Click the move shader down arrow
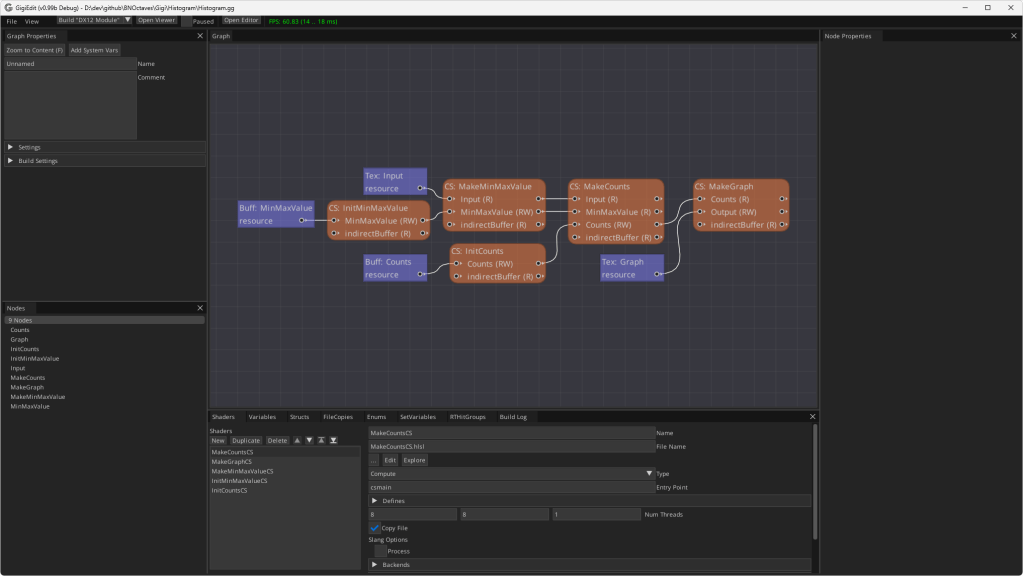The image size is (1023, 576). (309, 440)
